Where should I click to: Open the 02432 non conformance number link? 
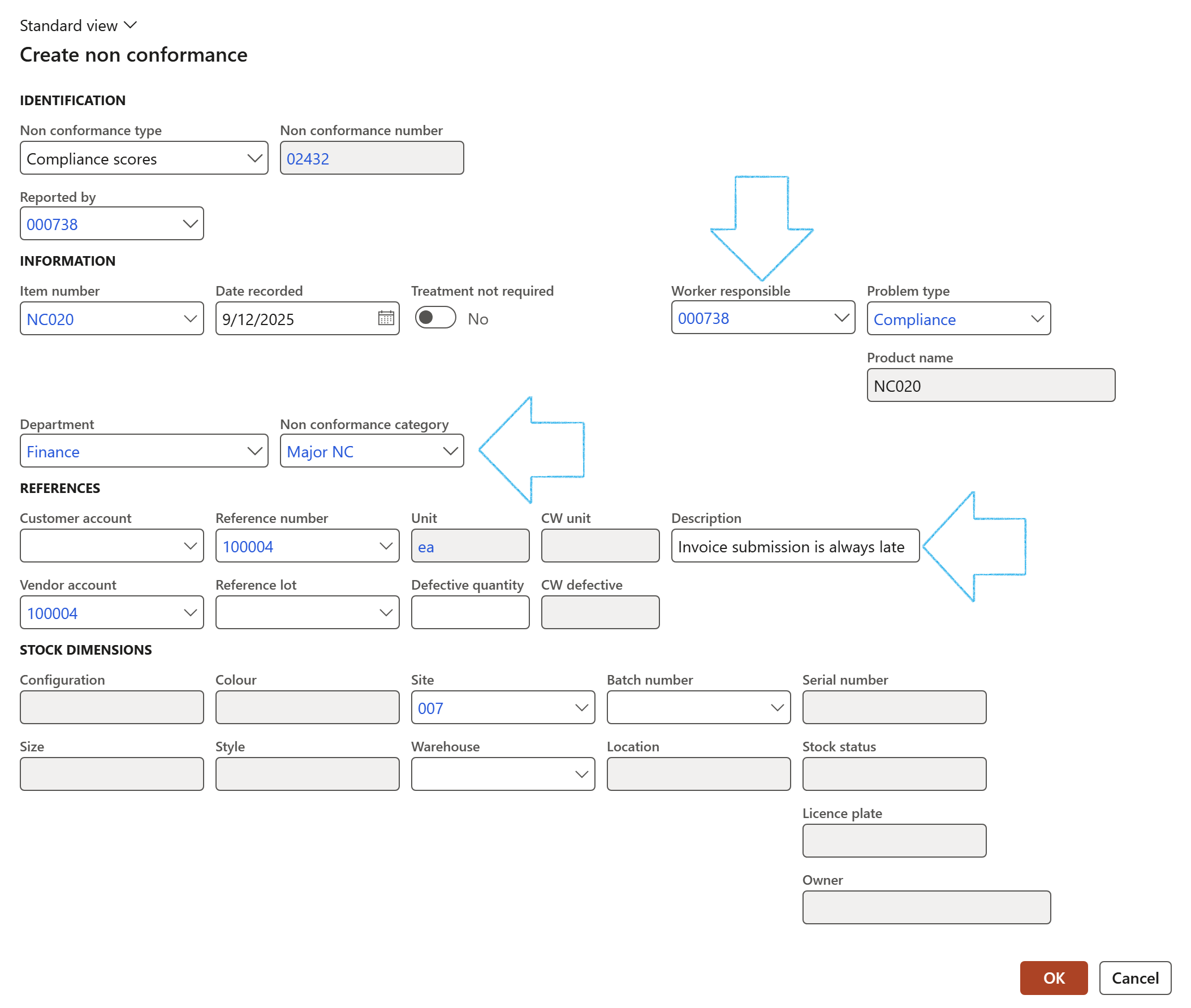(x=308, y=159)
